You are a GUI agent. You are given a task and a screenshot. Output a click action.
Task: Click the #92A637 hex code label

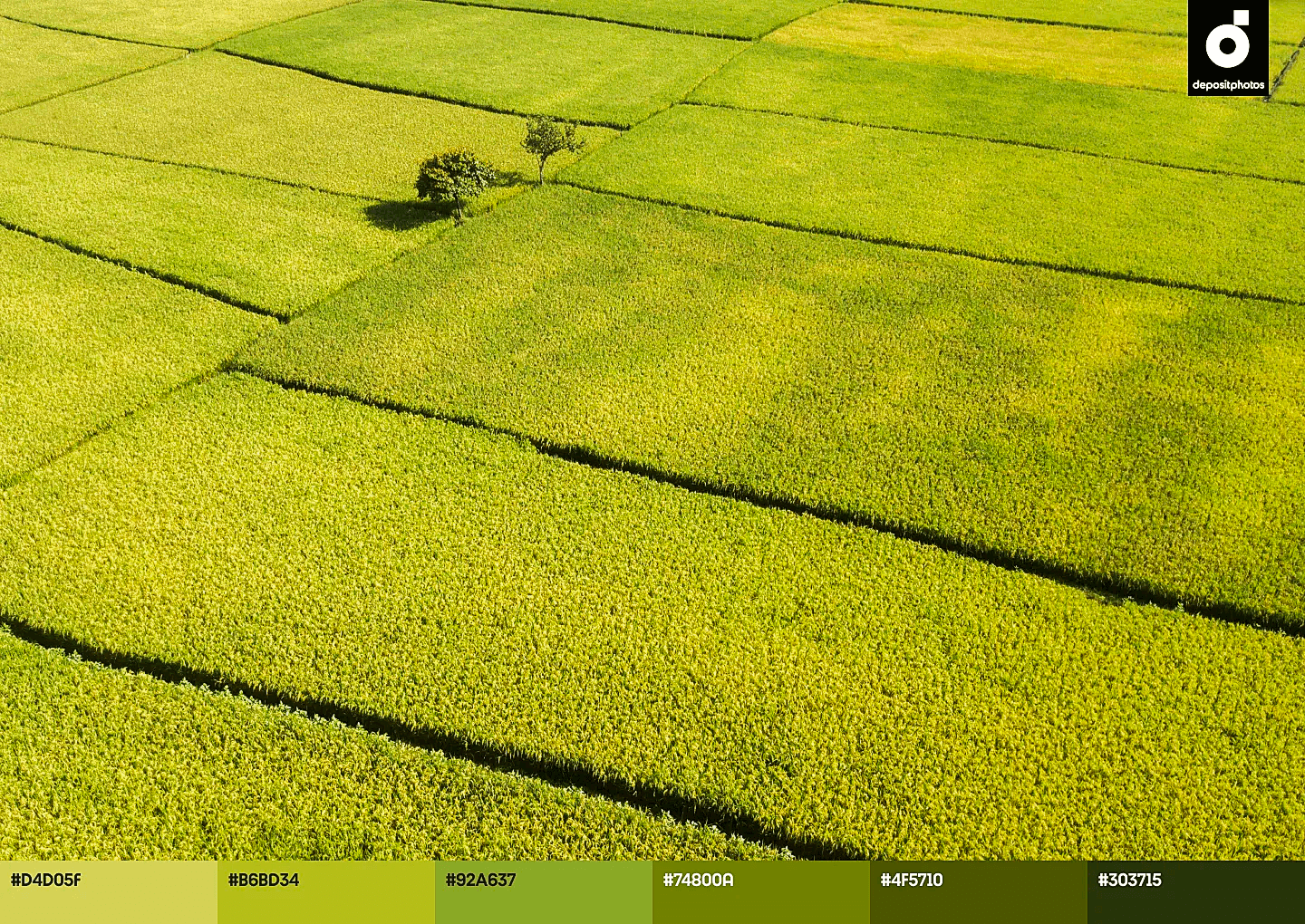(480, 880)
